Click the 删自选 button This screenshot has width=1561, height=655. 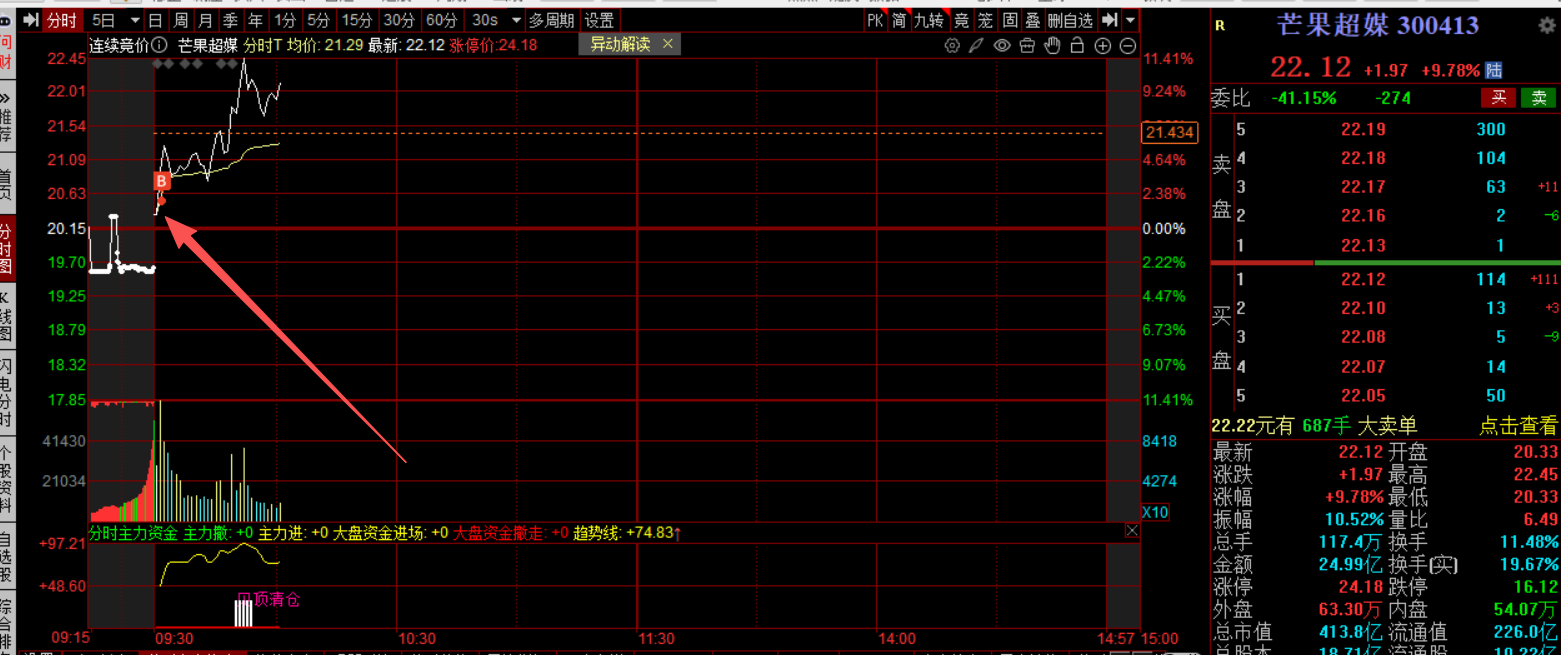[x=1070, y=20]
